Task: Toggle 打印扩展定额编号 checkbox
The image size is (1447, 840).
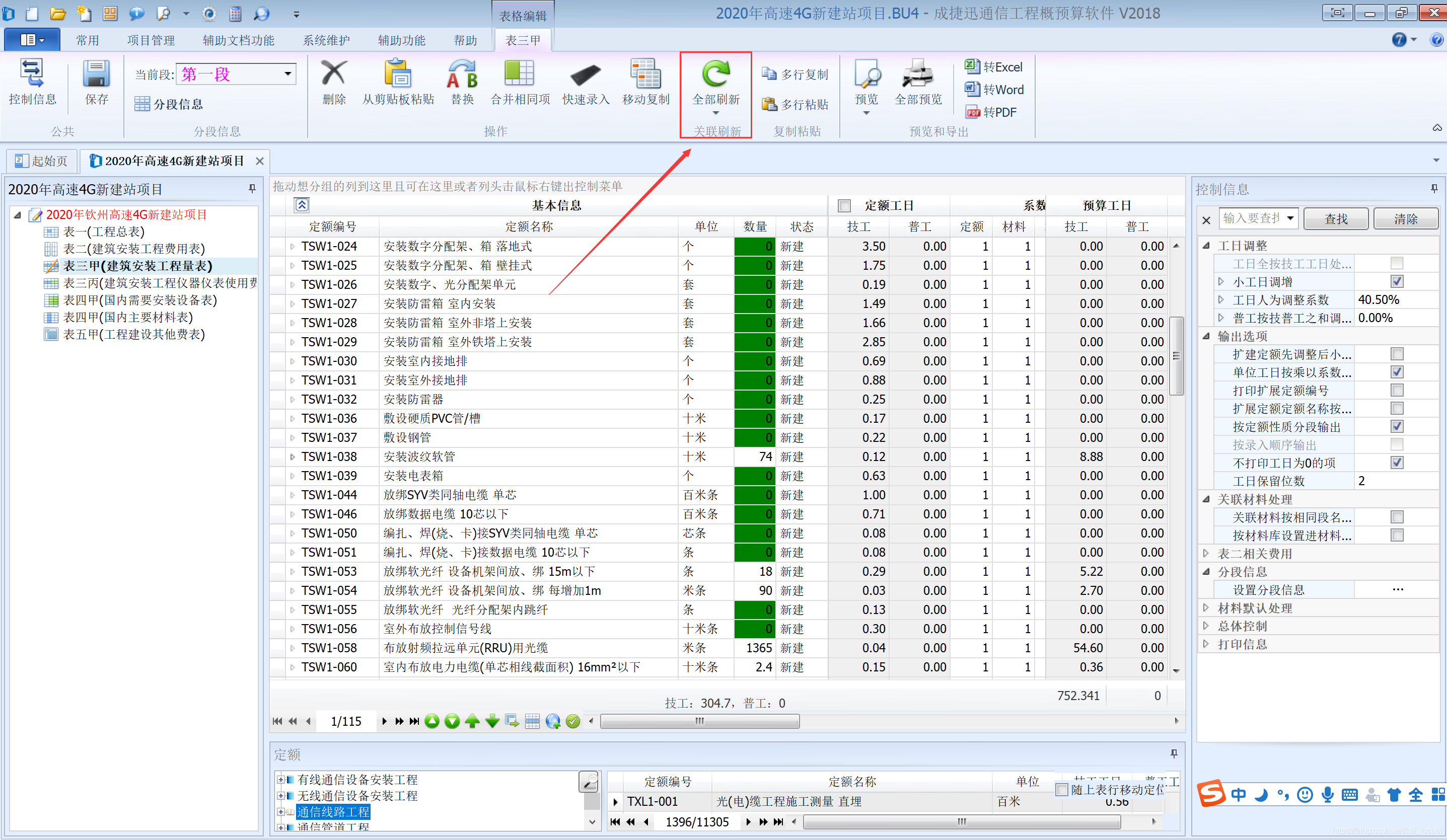Action: (1397, 391)
